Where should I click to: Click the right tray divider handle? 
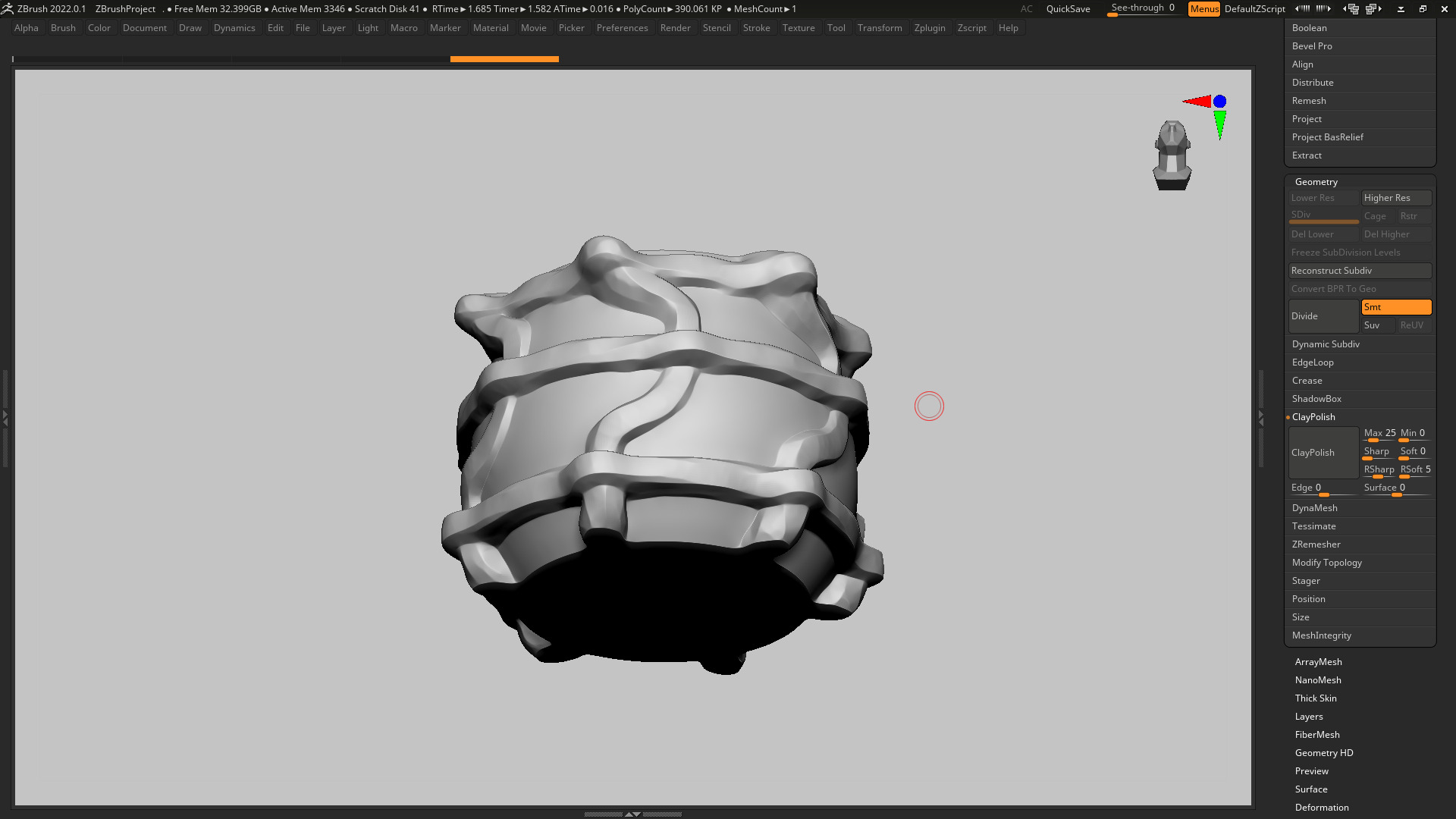point(1261,417)
